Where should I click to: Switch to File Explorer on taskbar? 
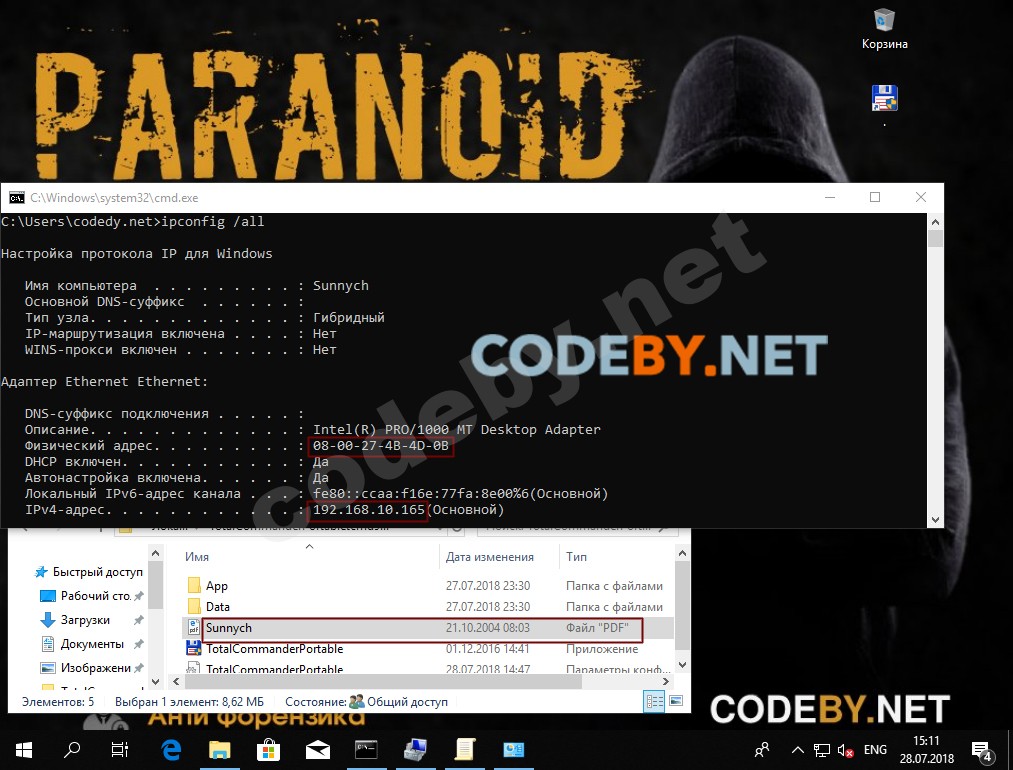point(220,750)
